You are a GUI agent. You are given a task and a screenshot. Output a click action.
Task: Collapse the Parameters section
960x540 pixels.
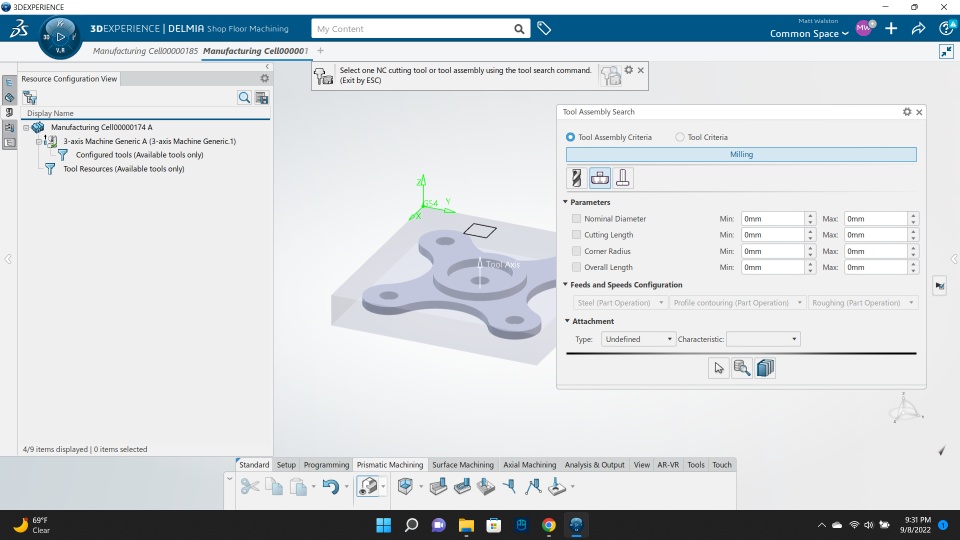(566, 202)
